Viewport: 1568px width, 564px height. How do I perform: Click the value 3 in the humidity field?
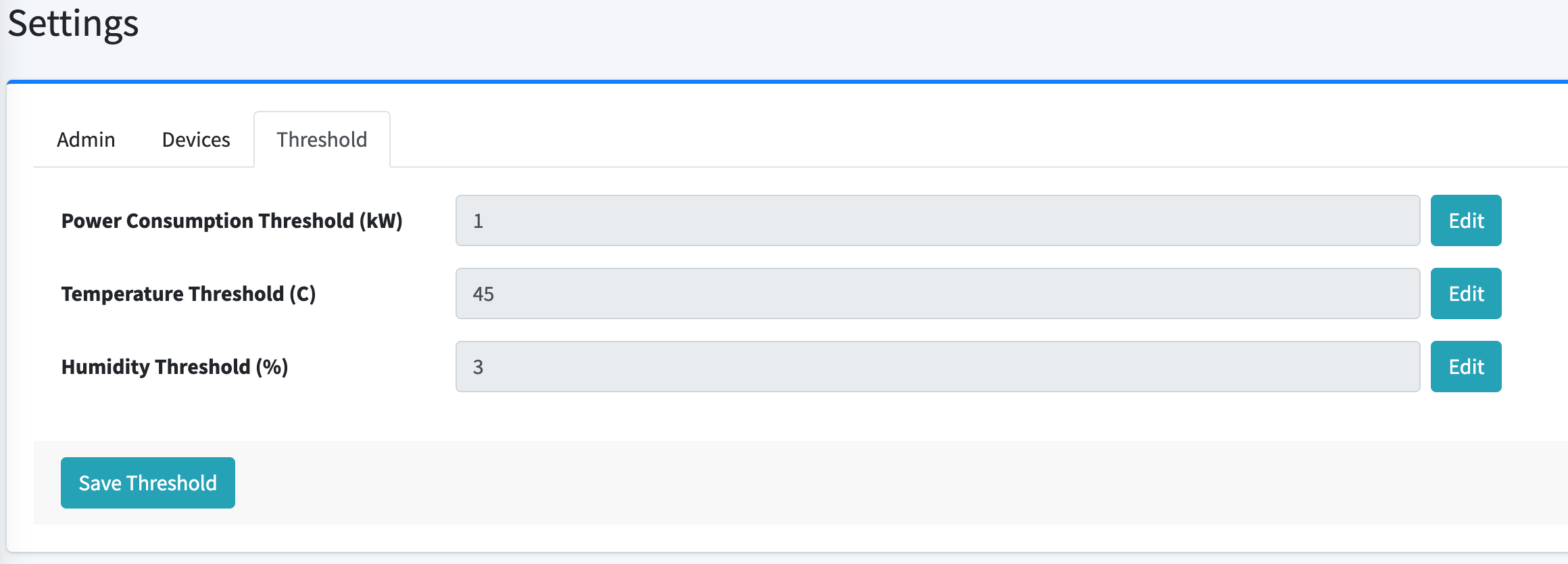(478, 367)
